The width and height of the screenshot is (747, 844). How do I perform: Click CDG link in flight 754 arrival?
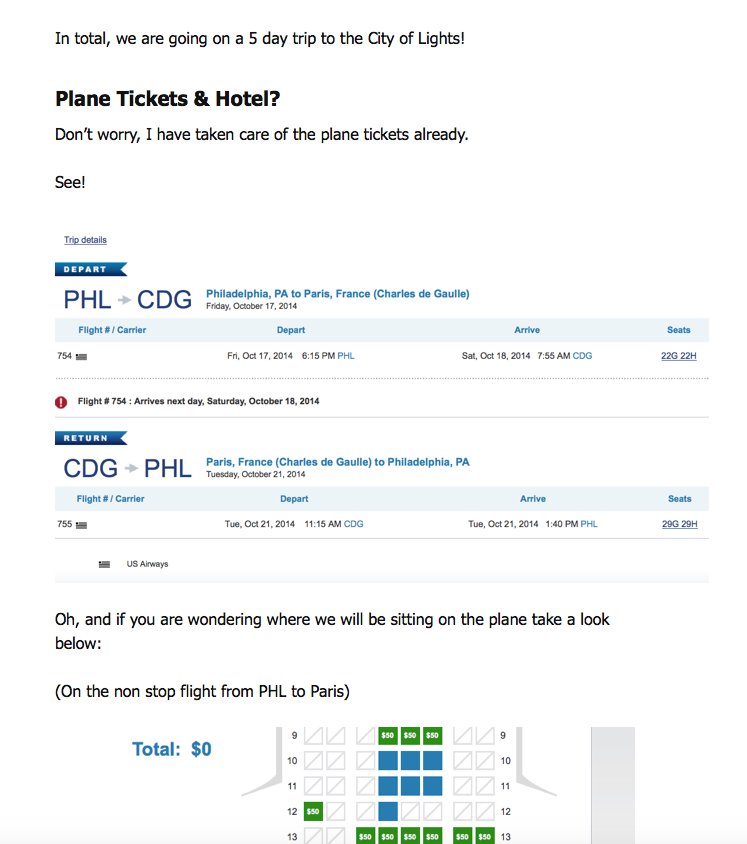click(x=582, y=356)
